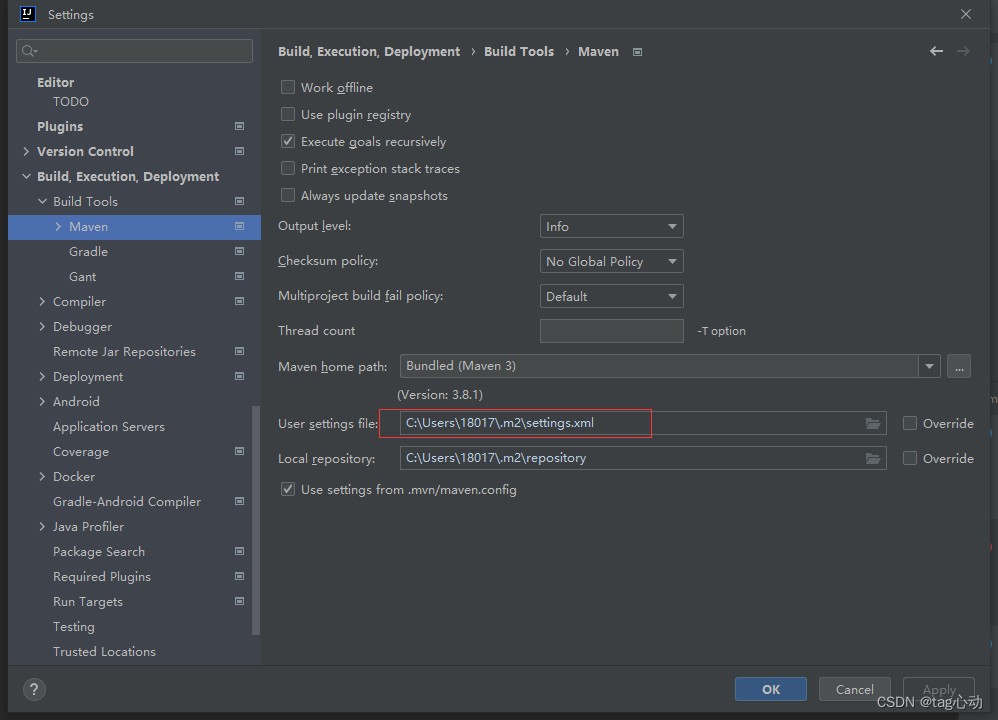998x720 pixels.
Task: Expand the Compiler tree node
Action: click(42, 301)
